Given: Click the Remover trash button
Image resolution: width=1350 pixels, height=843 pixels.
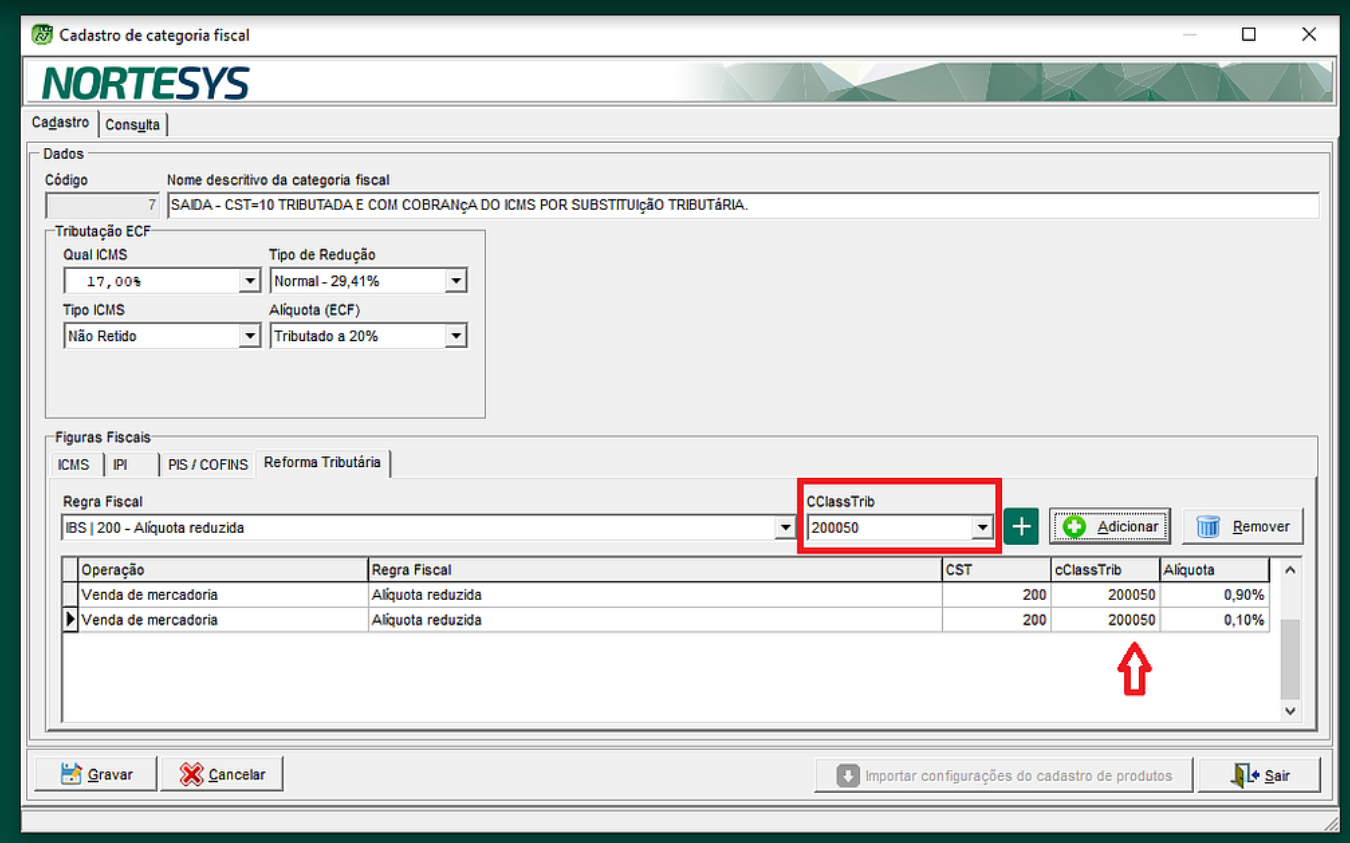Looking at the screenshot, I should click(1243, 526).
